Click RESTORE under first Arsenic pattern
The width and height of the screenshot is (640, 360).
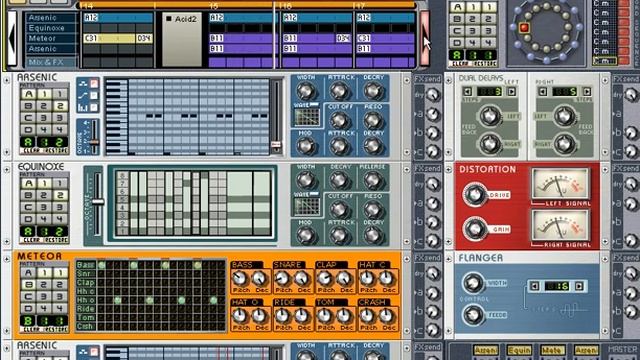(56, 151)
